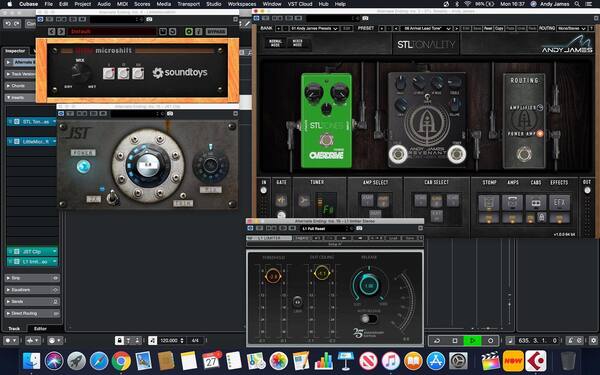
Task: Expand the Sends inspector section
Action: pyautogui.click(x=33, y=302)
